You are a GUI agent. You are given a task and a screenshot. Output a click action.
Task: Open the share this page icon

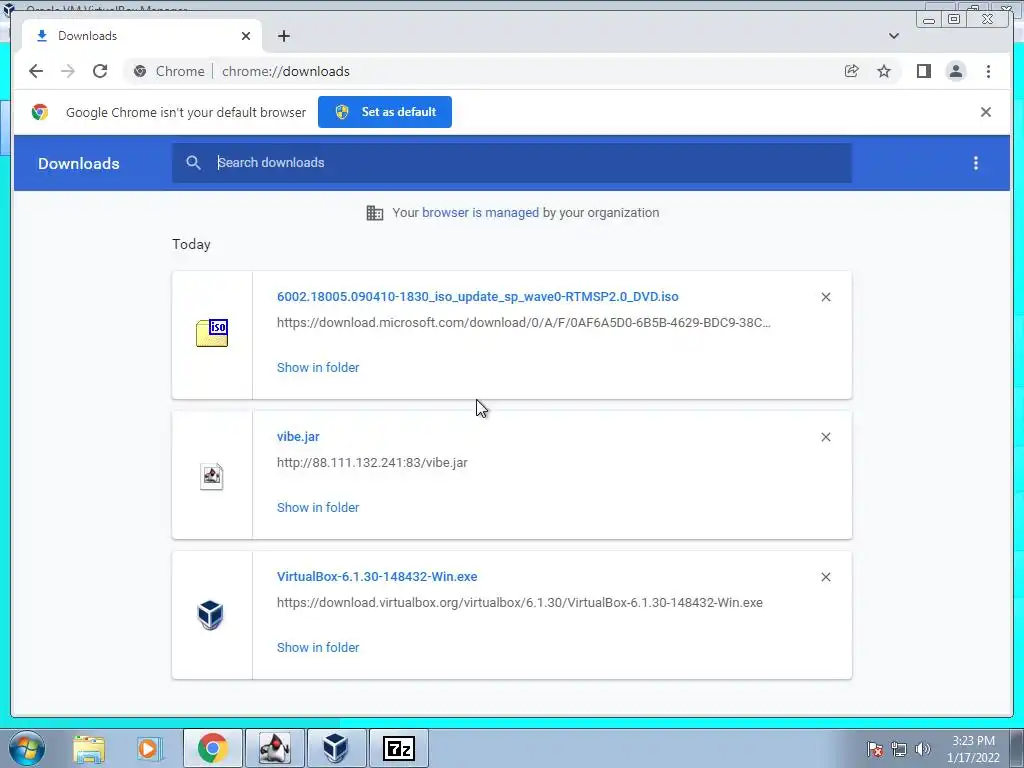[x=852, y=71]
